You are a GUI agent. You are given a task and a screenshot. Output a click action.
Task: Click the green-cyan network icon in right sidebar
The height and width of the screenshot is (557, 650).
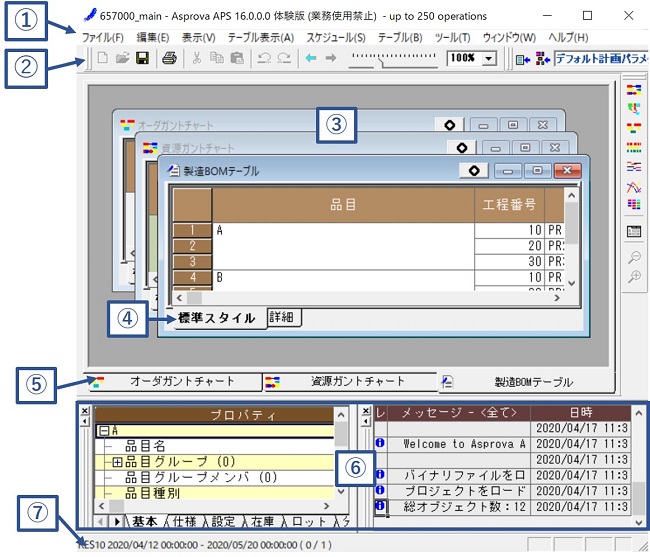pos(634,109)
